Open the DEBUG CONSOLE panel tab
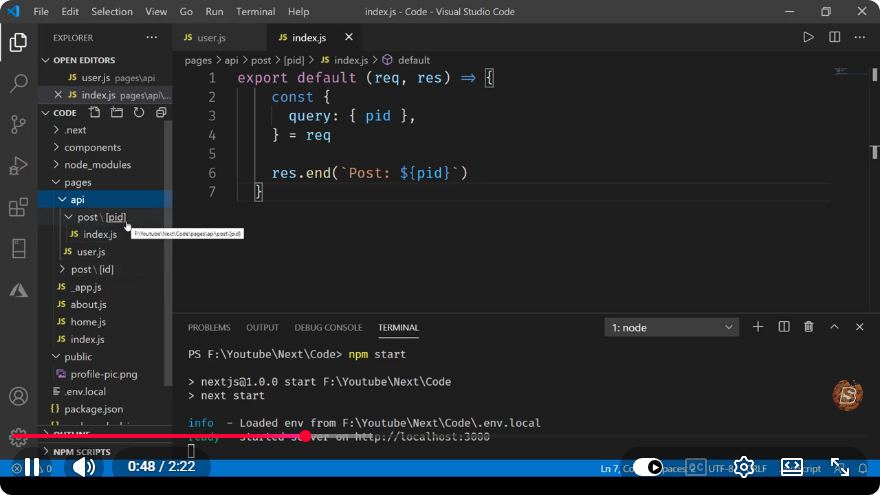The width and height of the screenshot is (880, 495). point(328,327)
